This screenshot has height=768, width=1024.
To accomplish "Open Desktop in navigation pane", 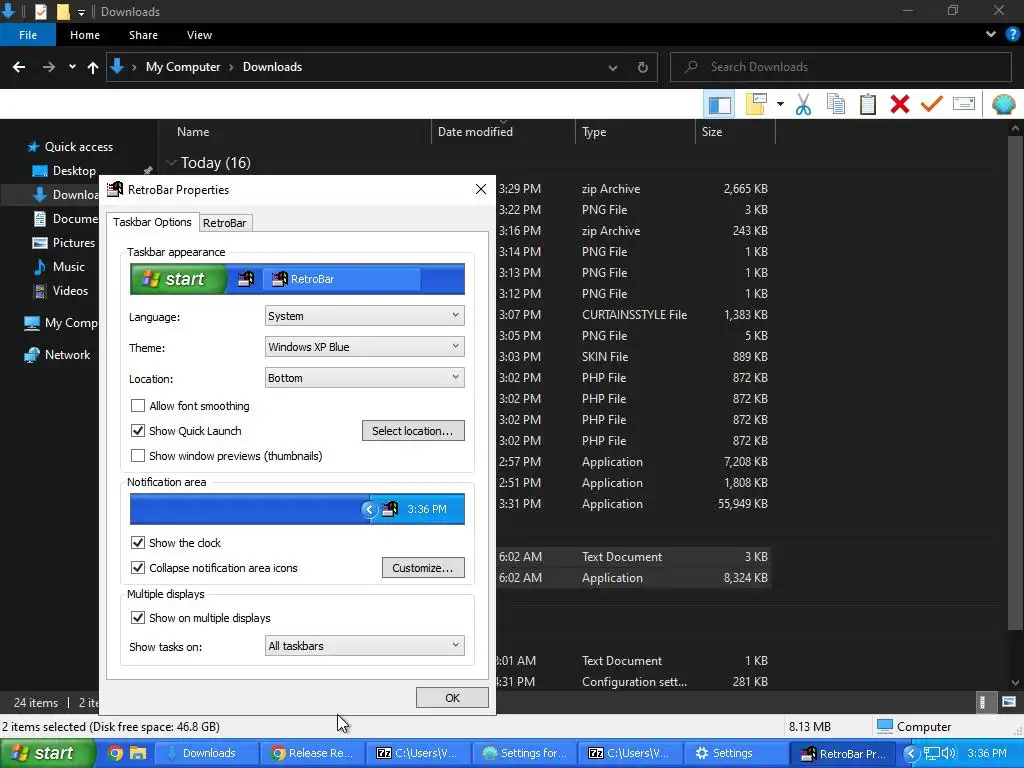I will pos(74,170).
